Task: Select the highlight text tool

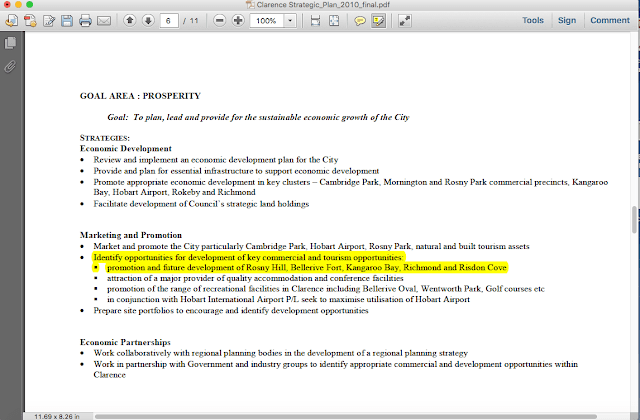Action: click(x=378, y=20)
